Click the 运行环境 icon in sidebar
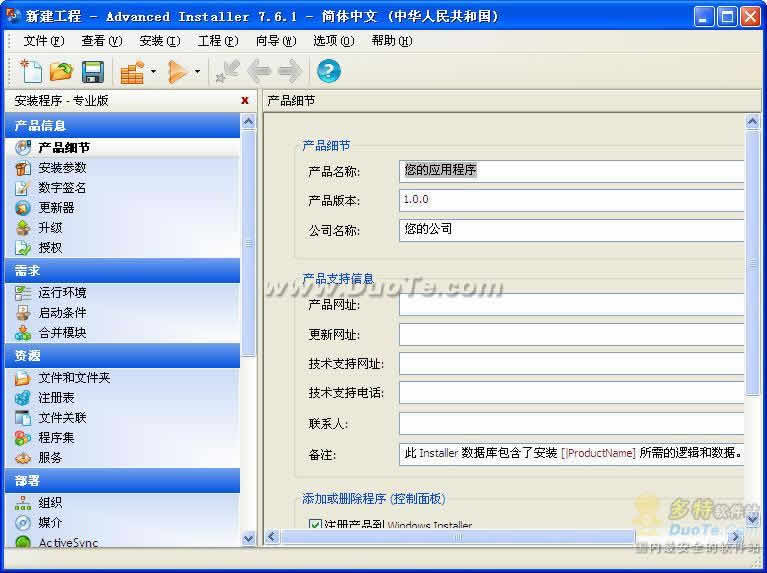767x573 pixels. pos(23,293)
